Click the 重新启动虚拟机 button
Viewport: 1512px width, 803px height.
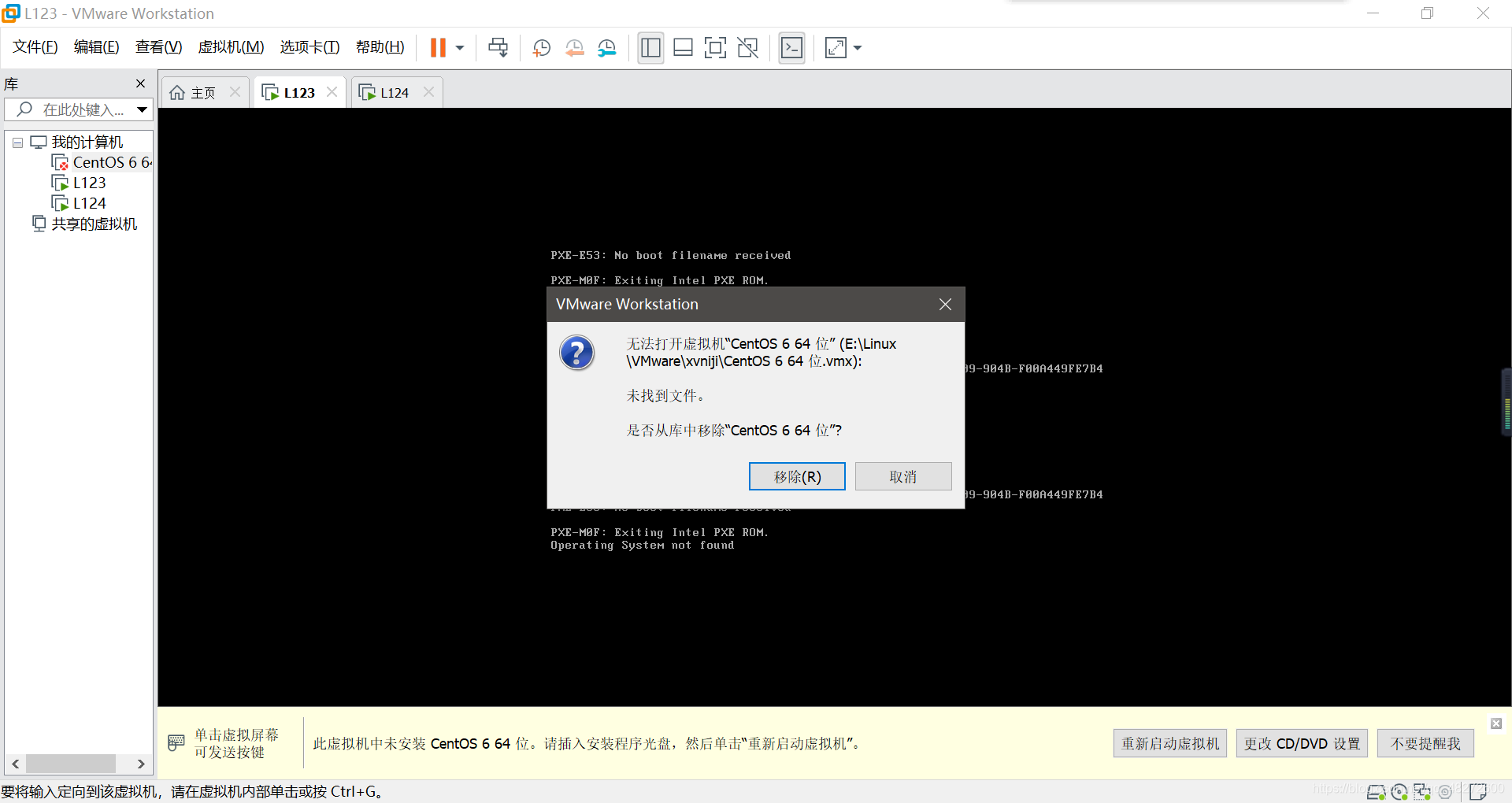coord(1170,743)
